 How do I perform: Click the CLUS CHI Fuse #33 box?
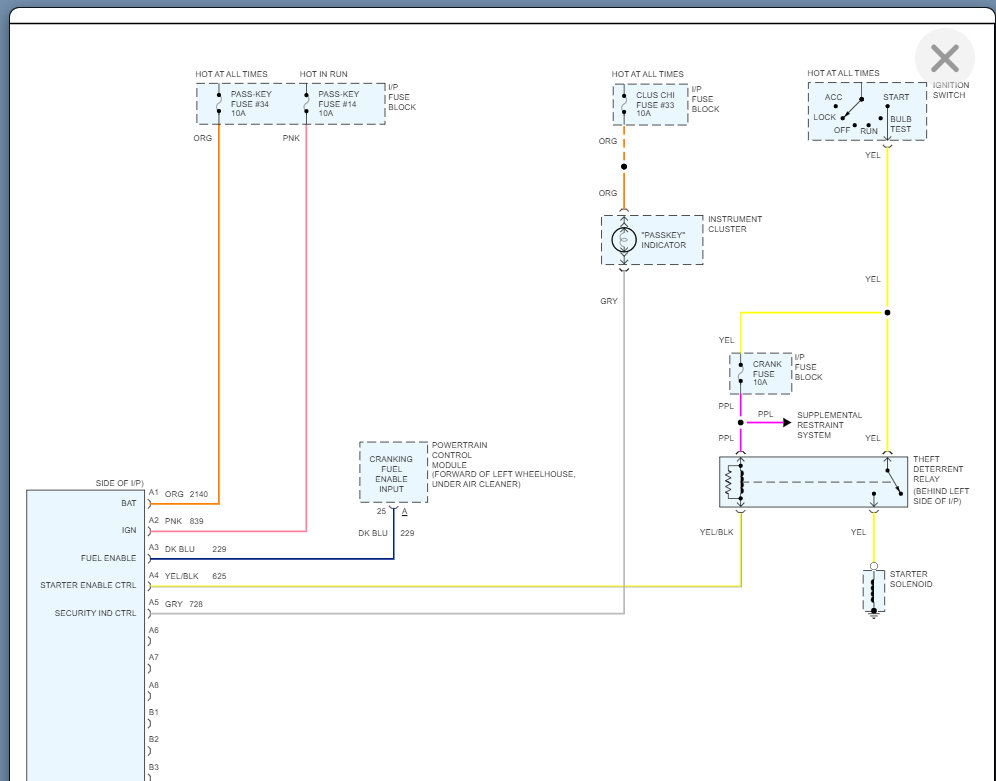coord(651,104)
